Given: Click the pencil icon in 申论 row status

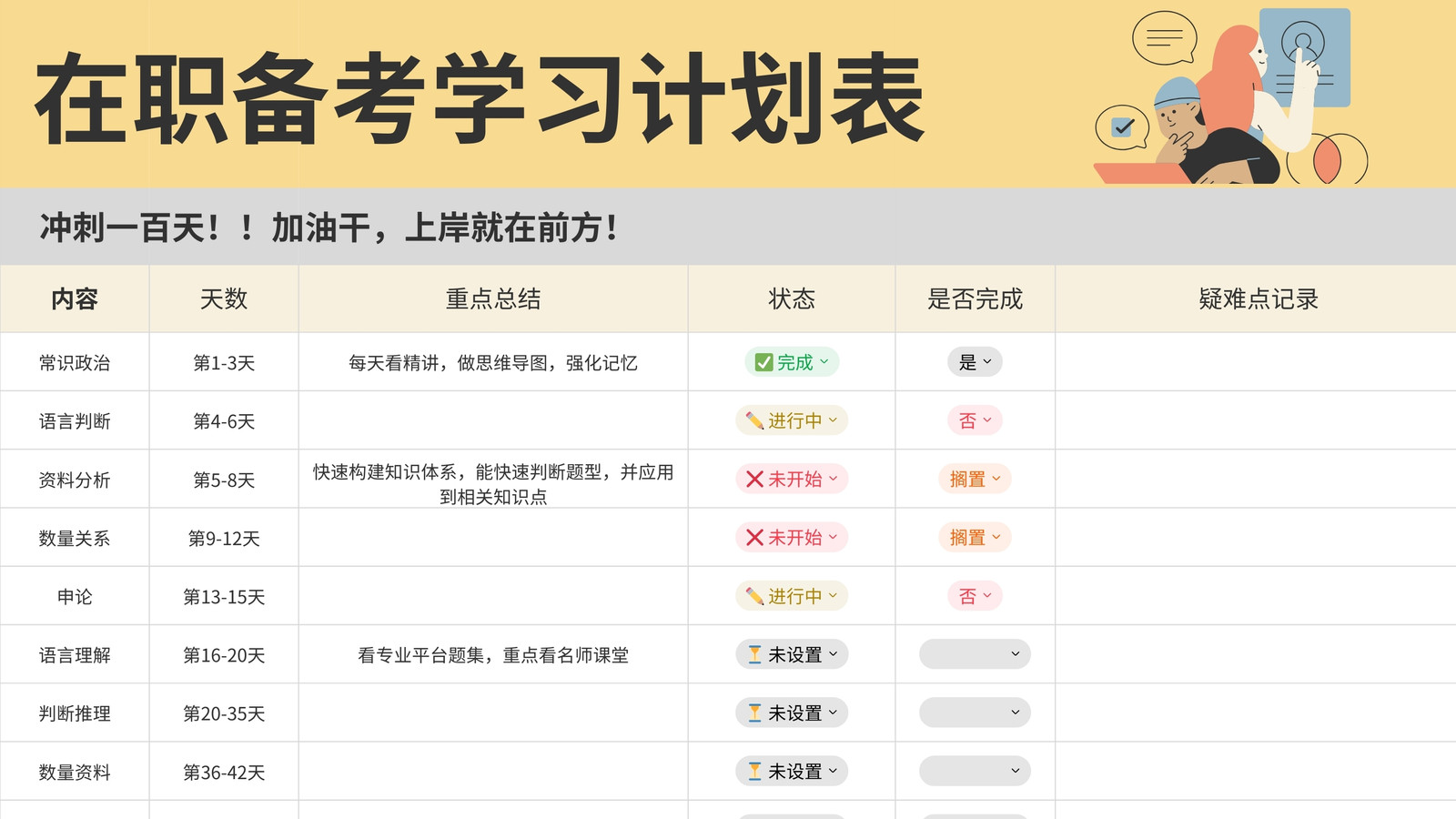Looking at the screenshot, I should (754, 596).
